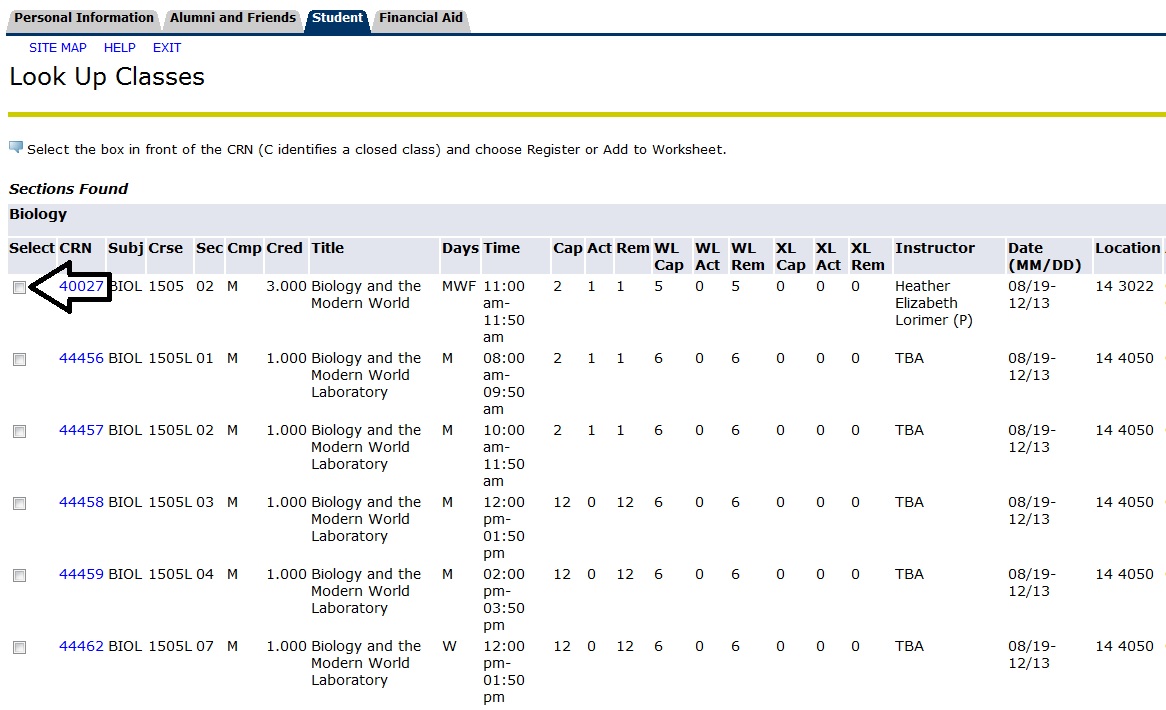1166x710 pixels.
Task: Open the SITE MAP link
Action: click(x=57, y=47)
